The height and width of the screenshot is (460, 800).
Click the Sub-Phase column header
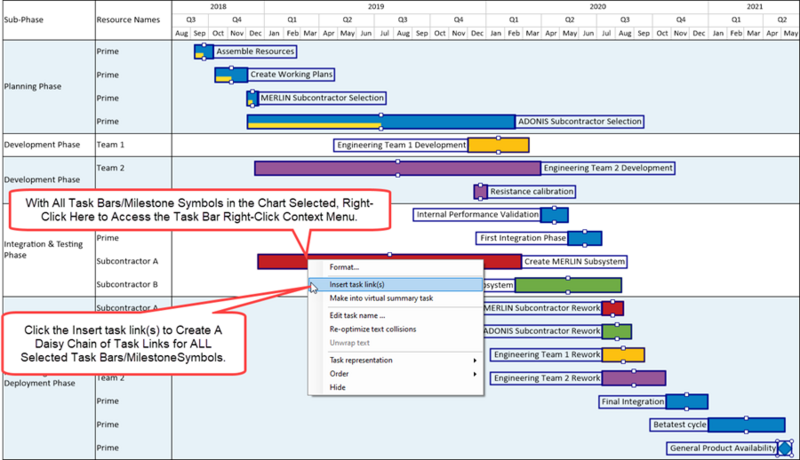point(23,20)
